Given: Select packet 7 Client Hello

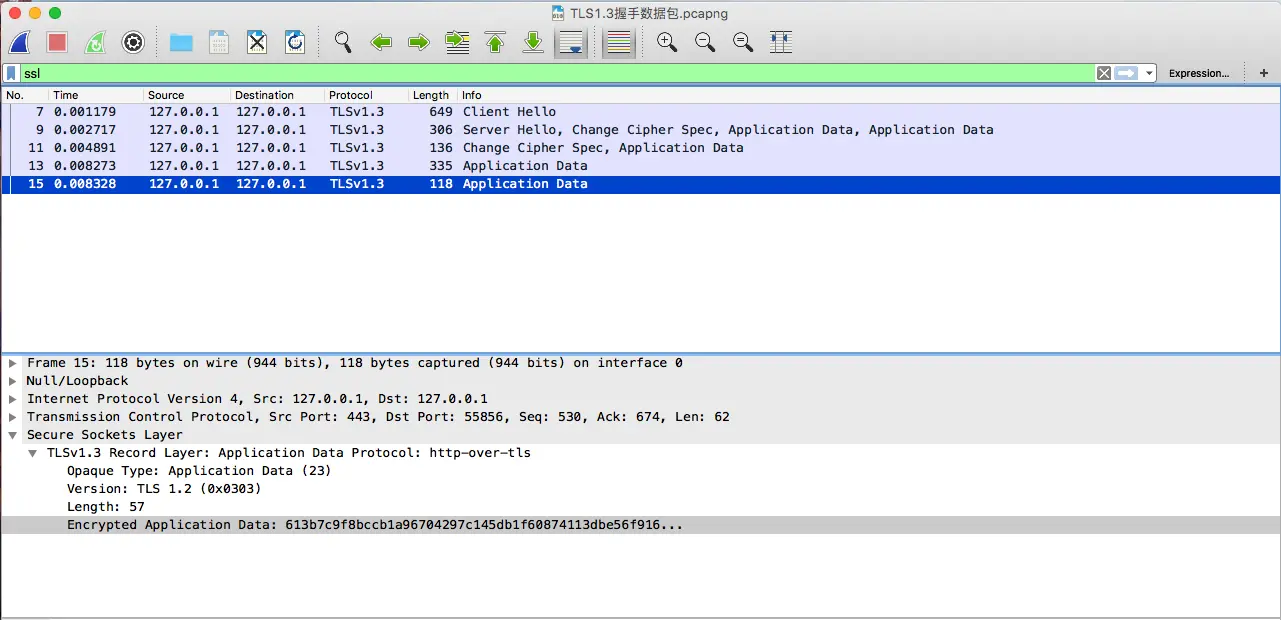Looking at the screenshot, I should (x=640, y=112).
